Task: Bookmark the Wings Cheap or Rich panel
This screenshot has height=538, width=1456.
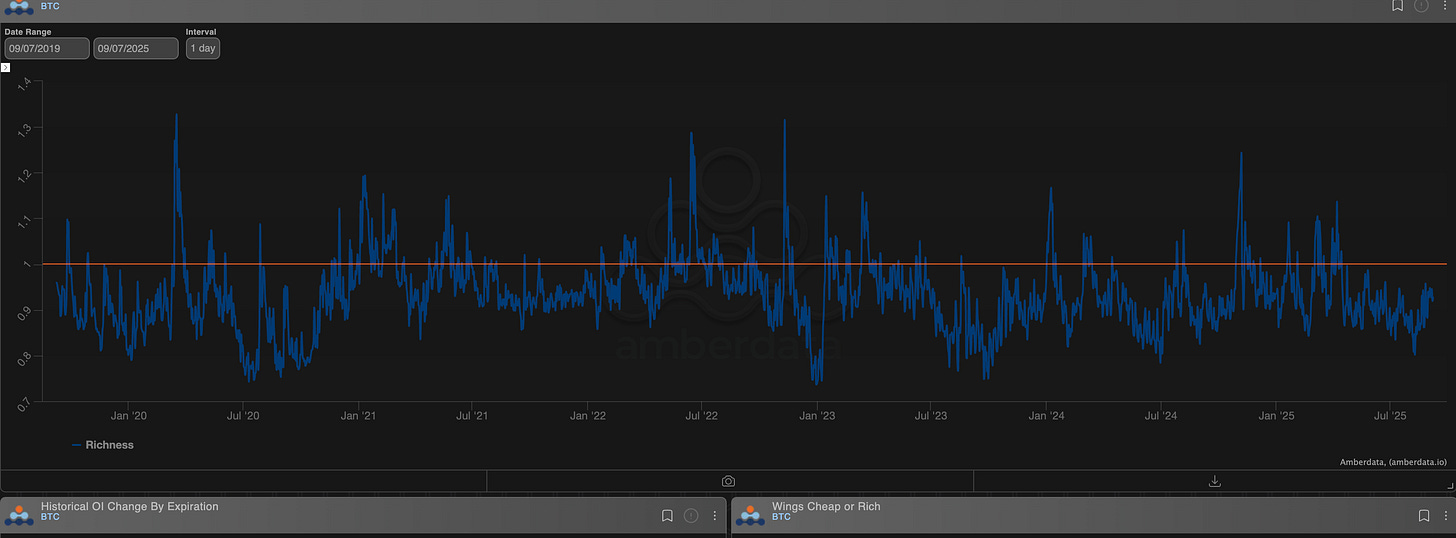Action: 1423,516
